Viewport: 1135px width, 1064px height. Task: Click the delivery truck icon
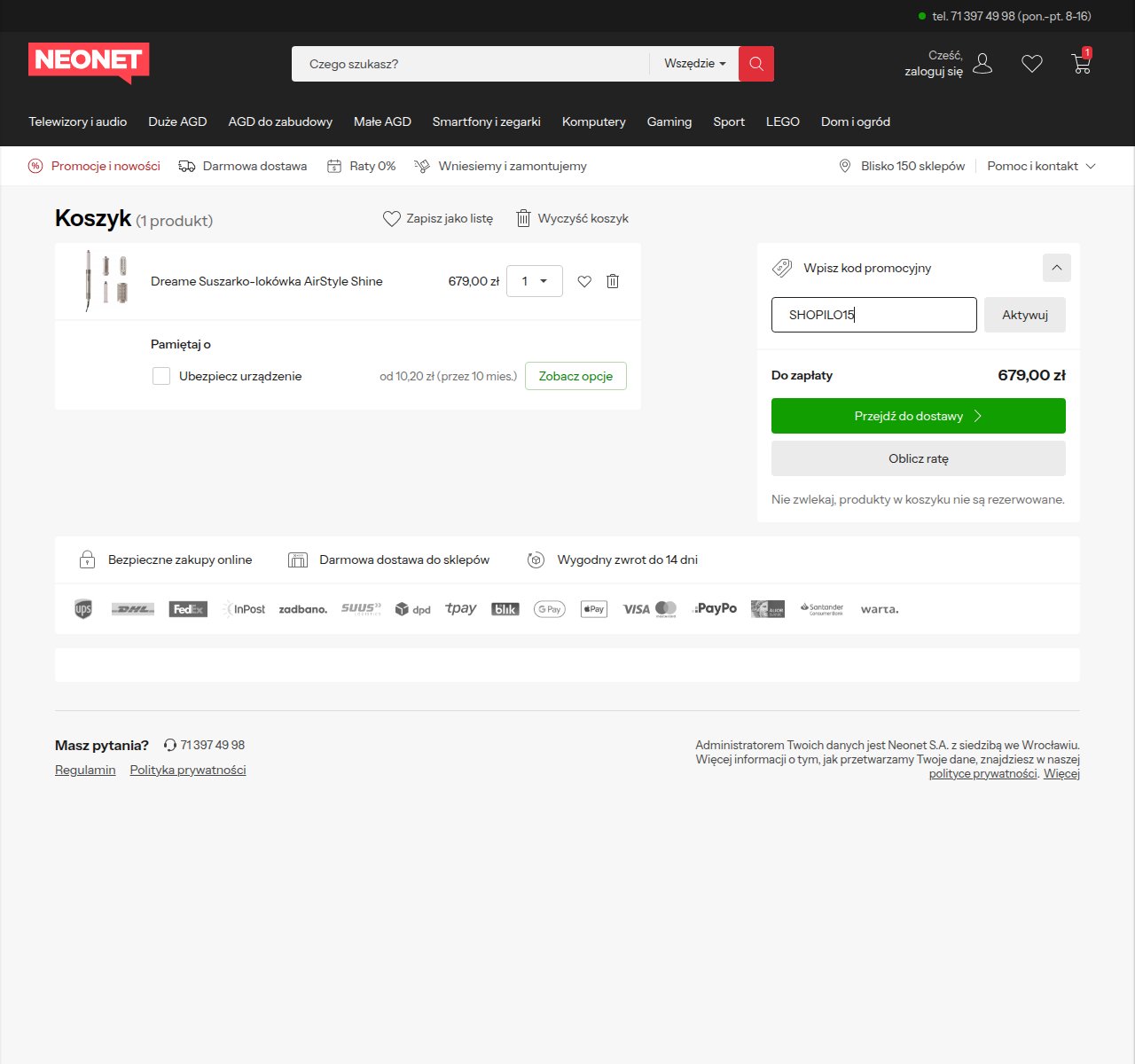(x=187, y=166)
